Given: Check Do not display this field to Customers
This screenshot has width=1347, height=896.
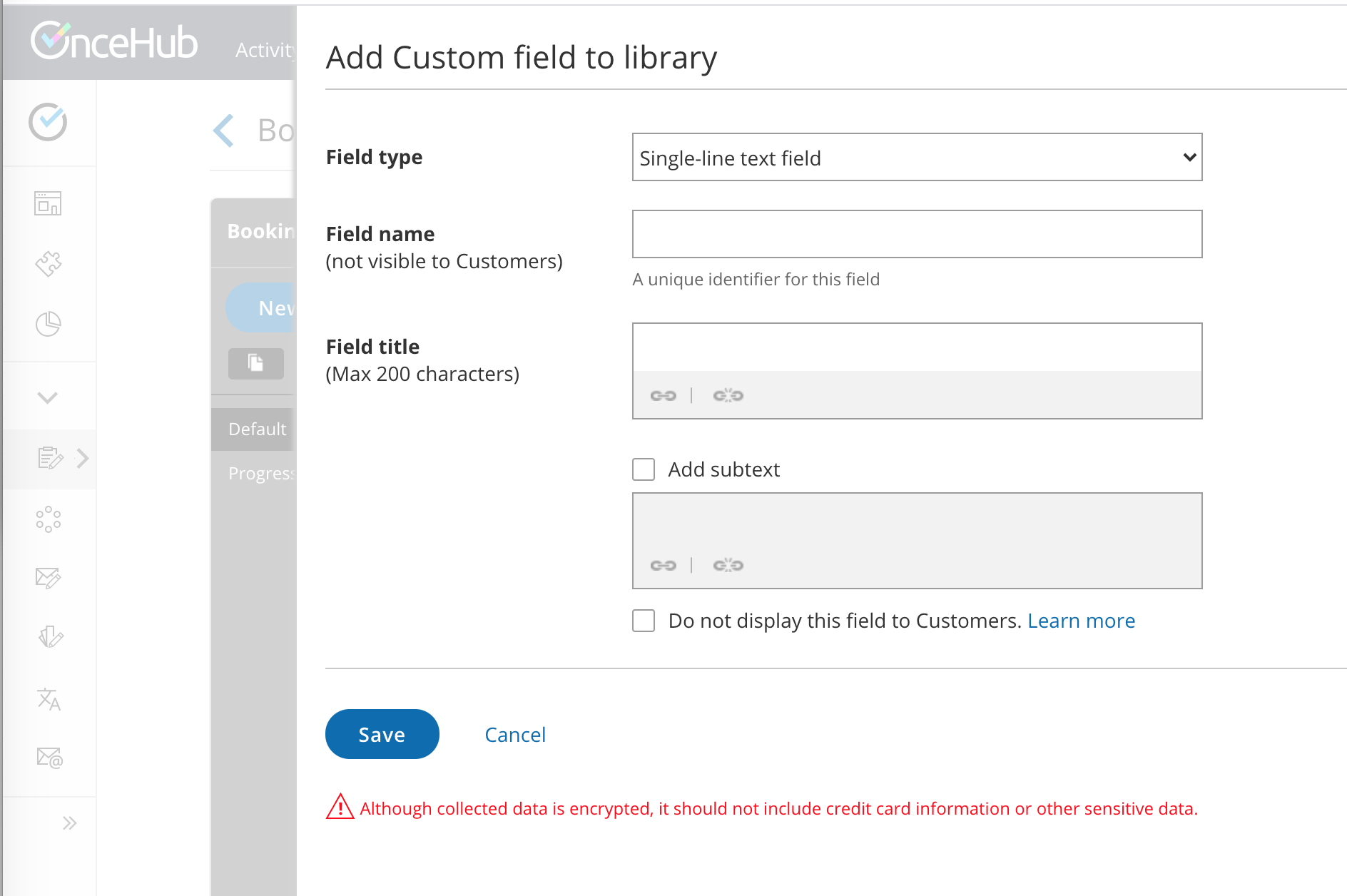Looking at the screenshot, I should click(x=644, y=621).
